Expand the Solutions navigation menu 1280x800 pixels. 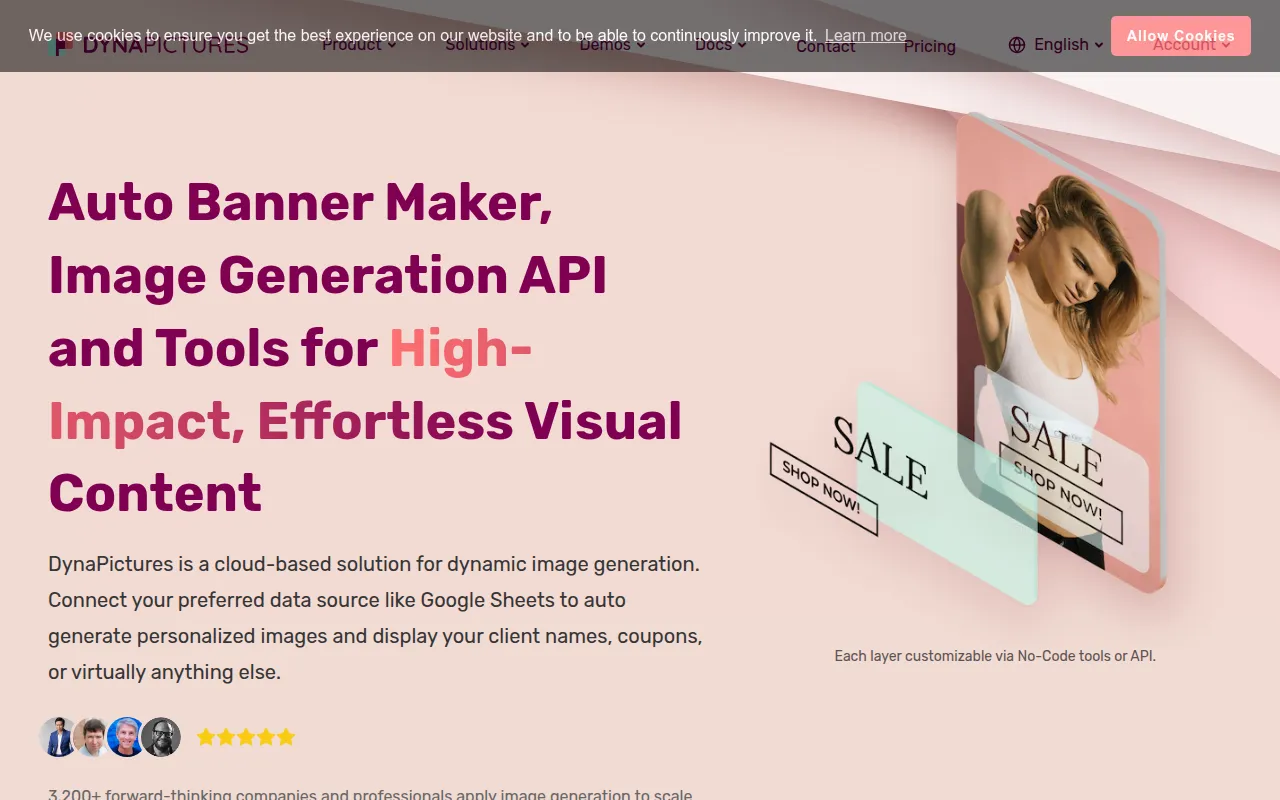[487, 44]
